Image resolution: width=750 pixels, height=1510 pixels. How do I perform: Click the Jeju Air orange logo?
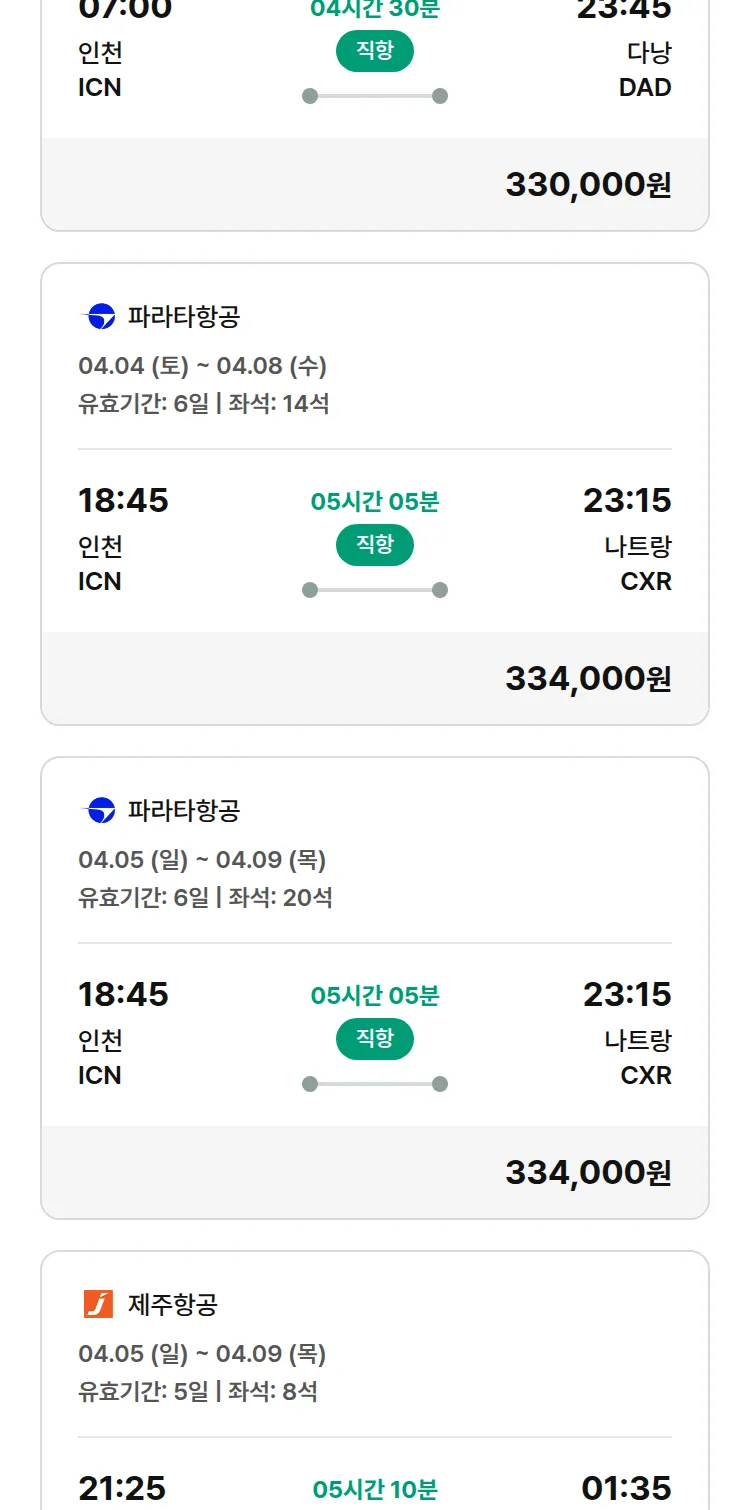click(98, 1304)
